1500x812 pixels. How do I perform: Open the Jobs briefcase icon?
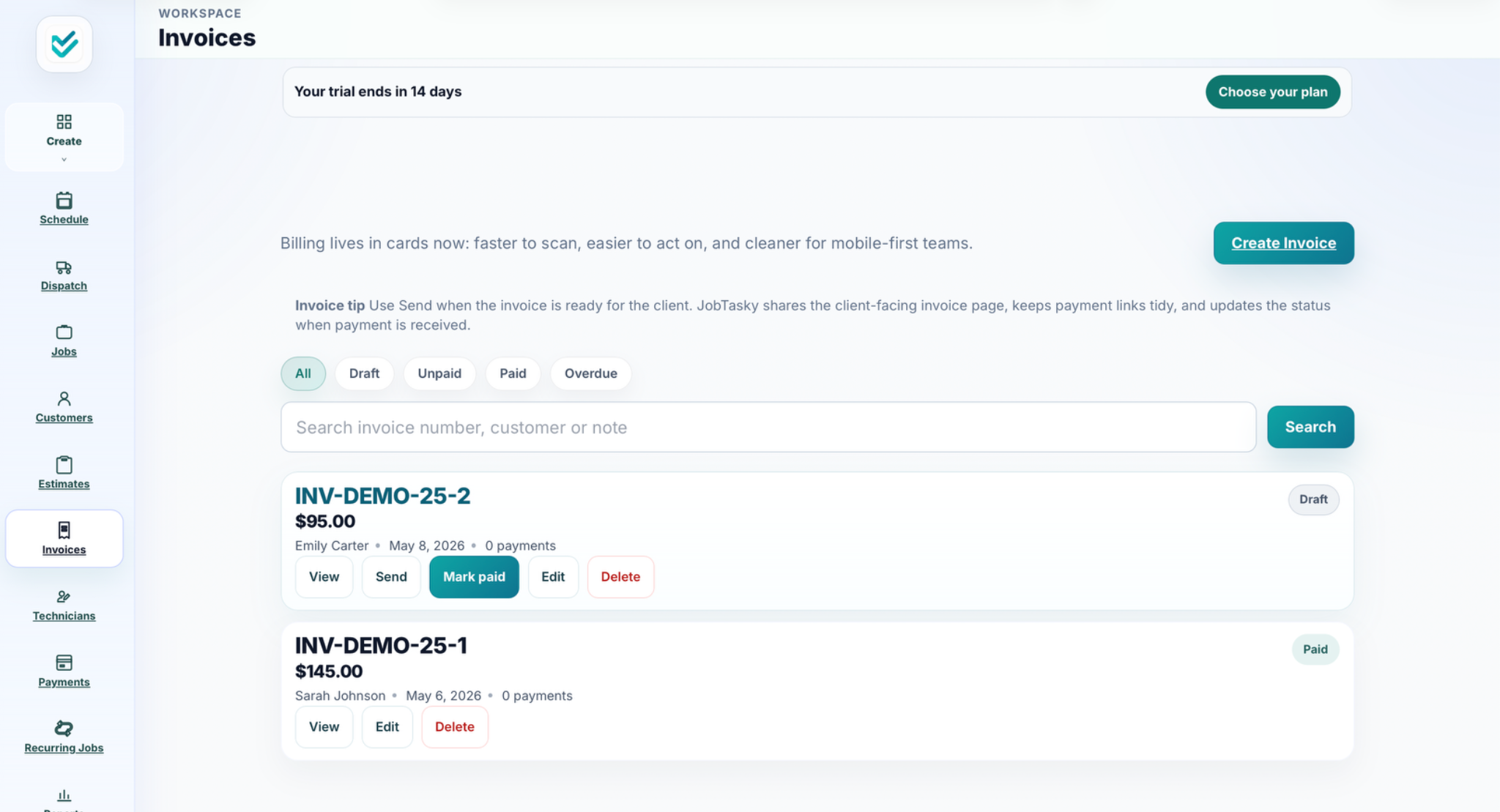tap(64, 332)
